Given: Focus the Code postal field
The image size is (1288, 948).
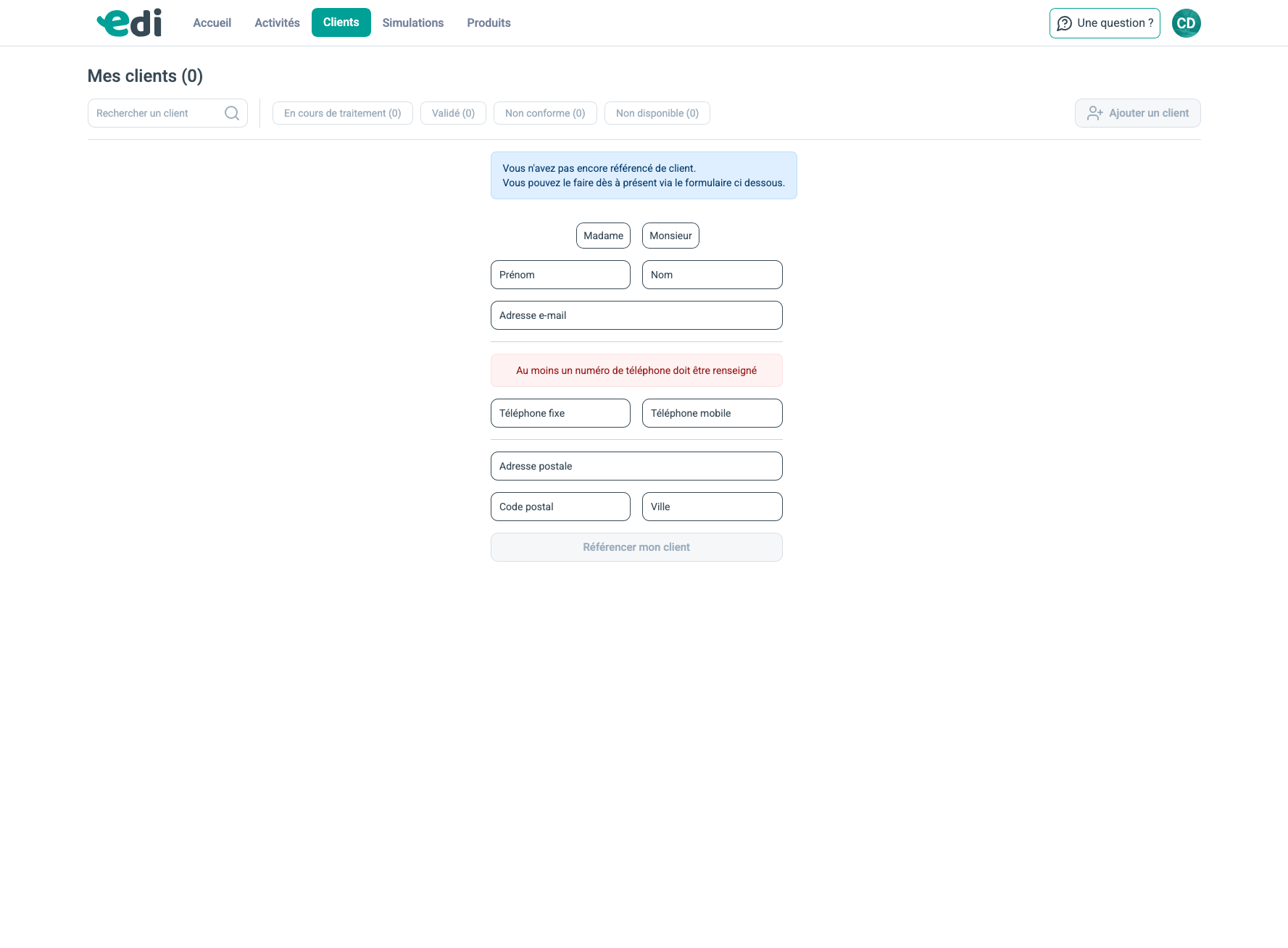Looking at the screenshot, I should (560, 507).
